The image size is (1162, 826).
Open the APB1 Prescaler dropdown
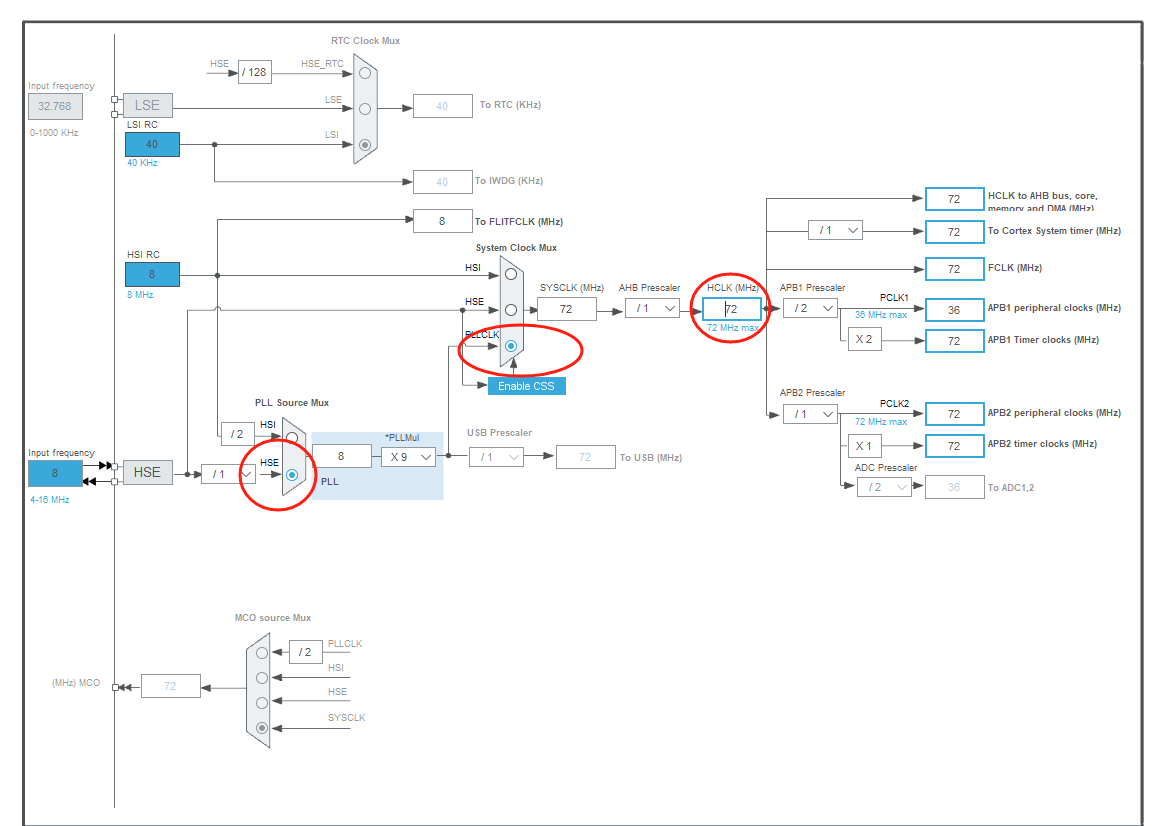click(x=810, y=308)
